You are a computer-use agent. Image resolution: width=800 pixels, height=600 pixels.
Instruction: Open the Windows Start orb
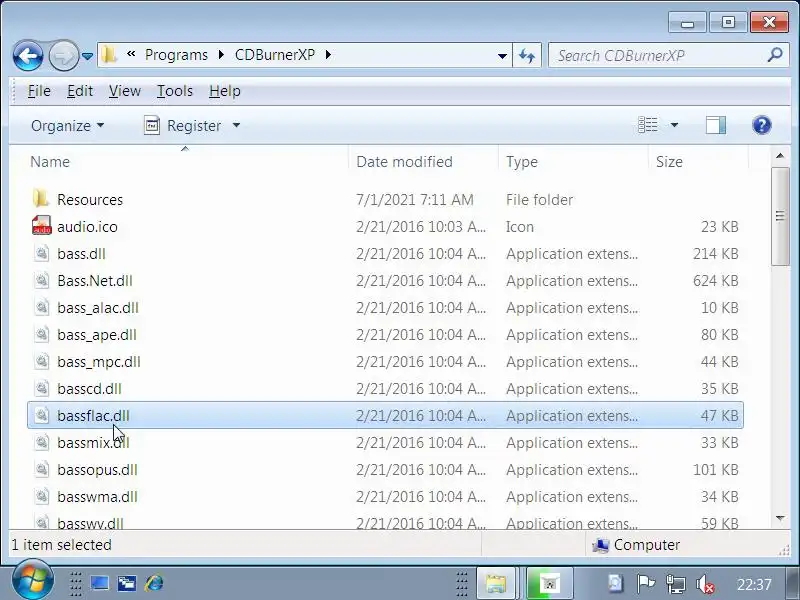click(33, 581)
